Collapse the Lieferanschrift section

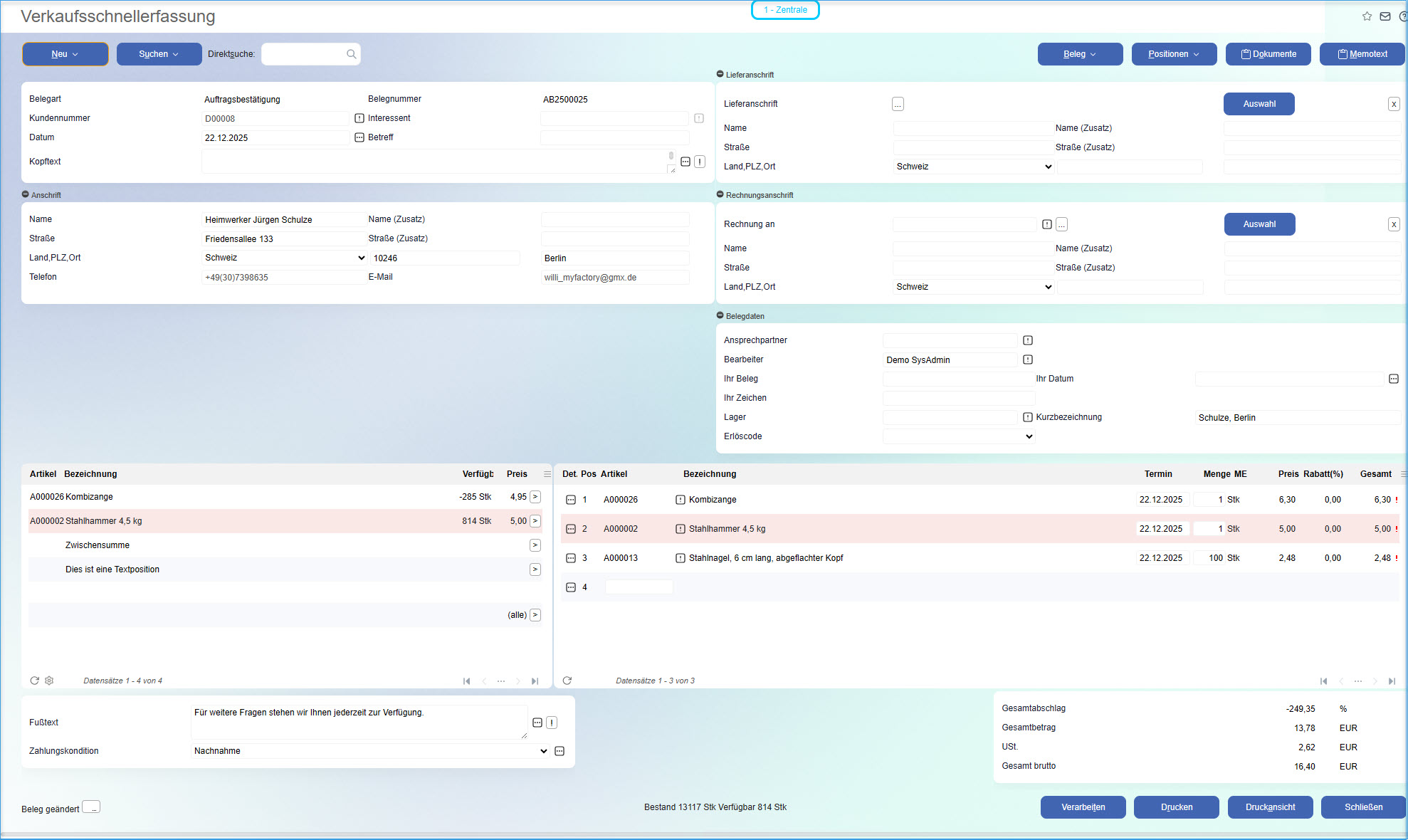coord(720,74)
